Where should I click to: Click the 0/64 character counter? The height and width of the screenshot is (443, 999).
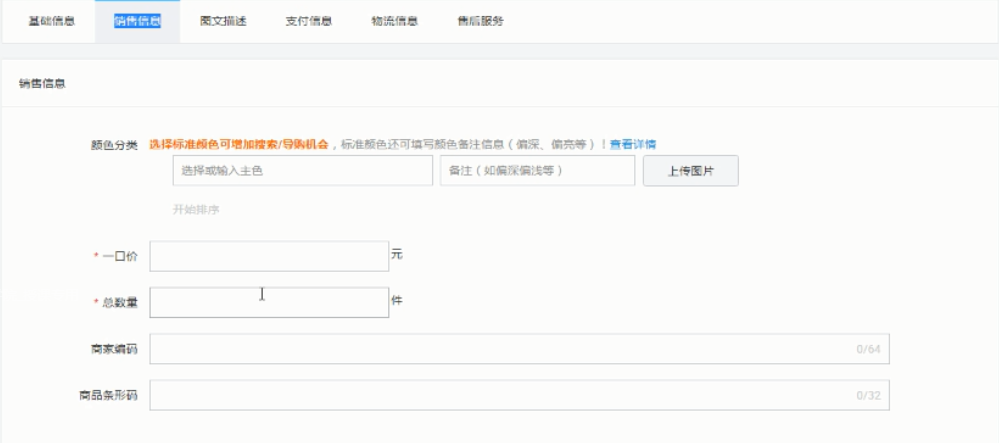867,350
